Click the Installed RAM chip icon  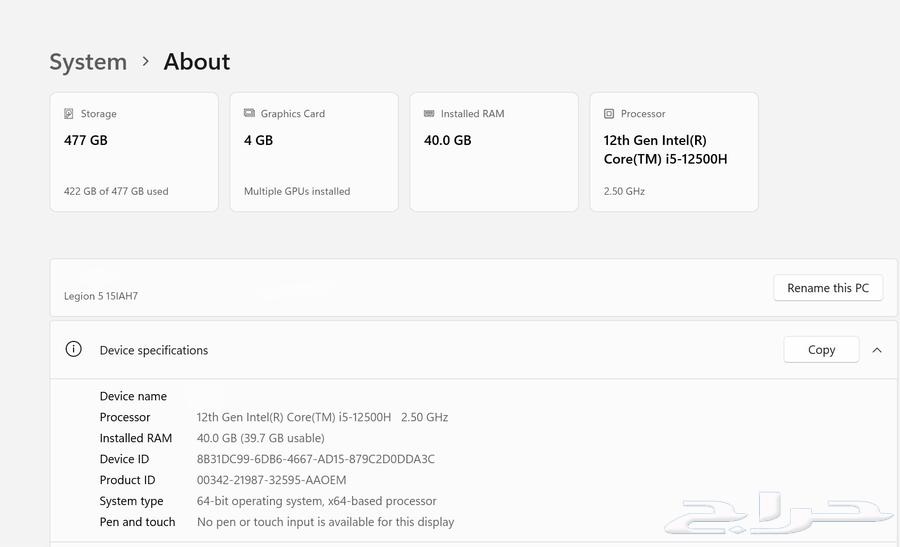click(429, 114)
